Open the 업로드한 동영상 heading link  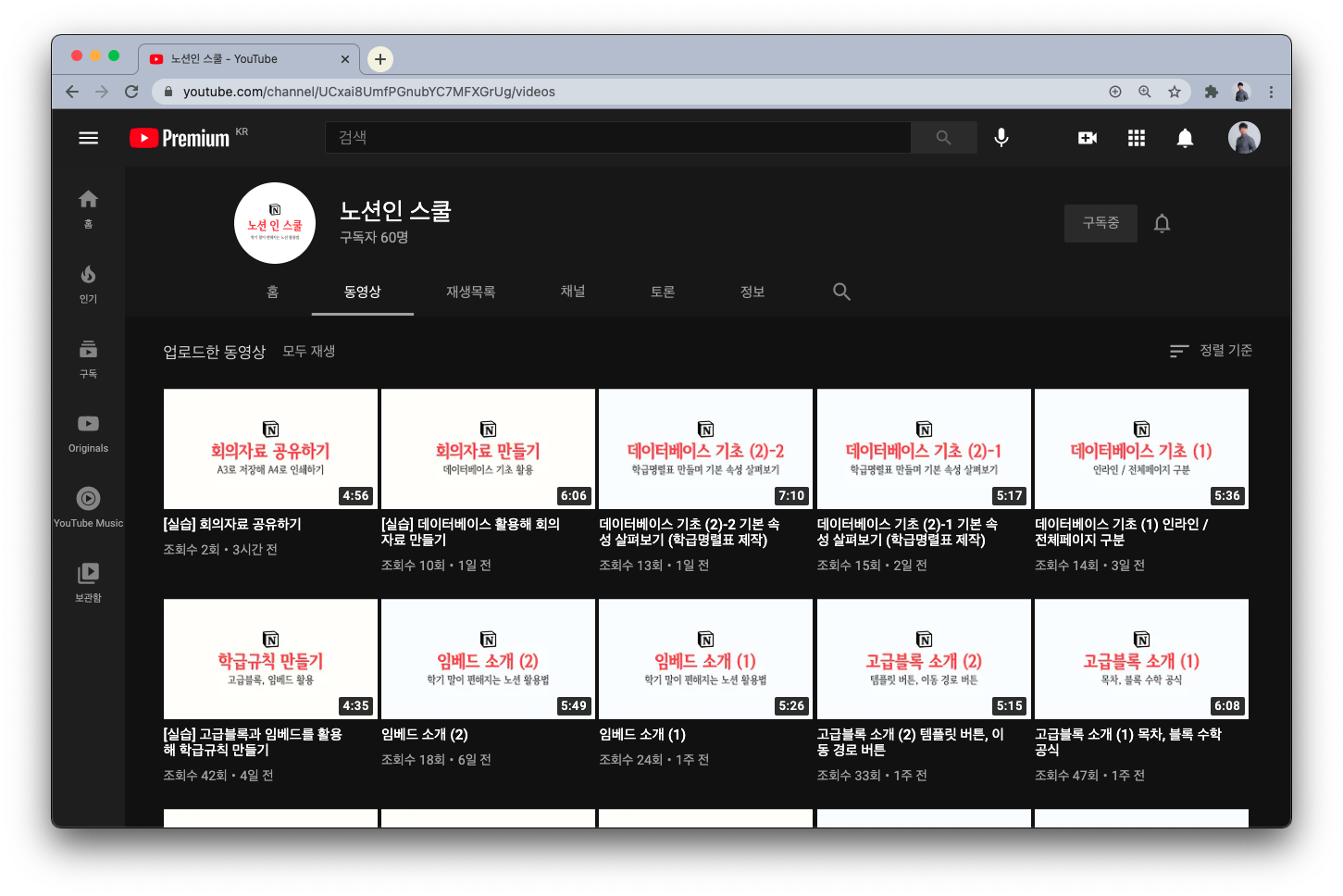[x=215, y=352]
